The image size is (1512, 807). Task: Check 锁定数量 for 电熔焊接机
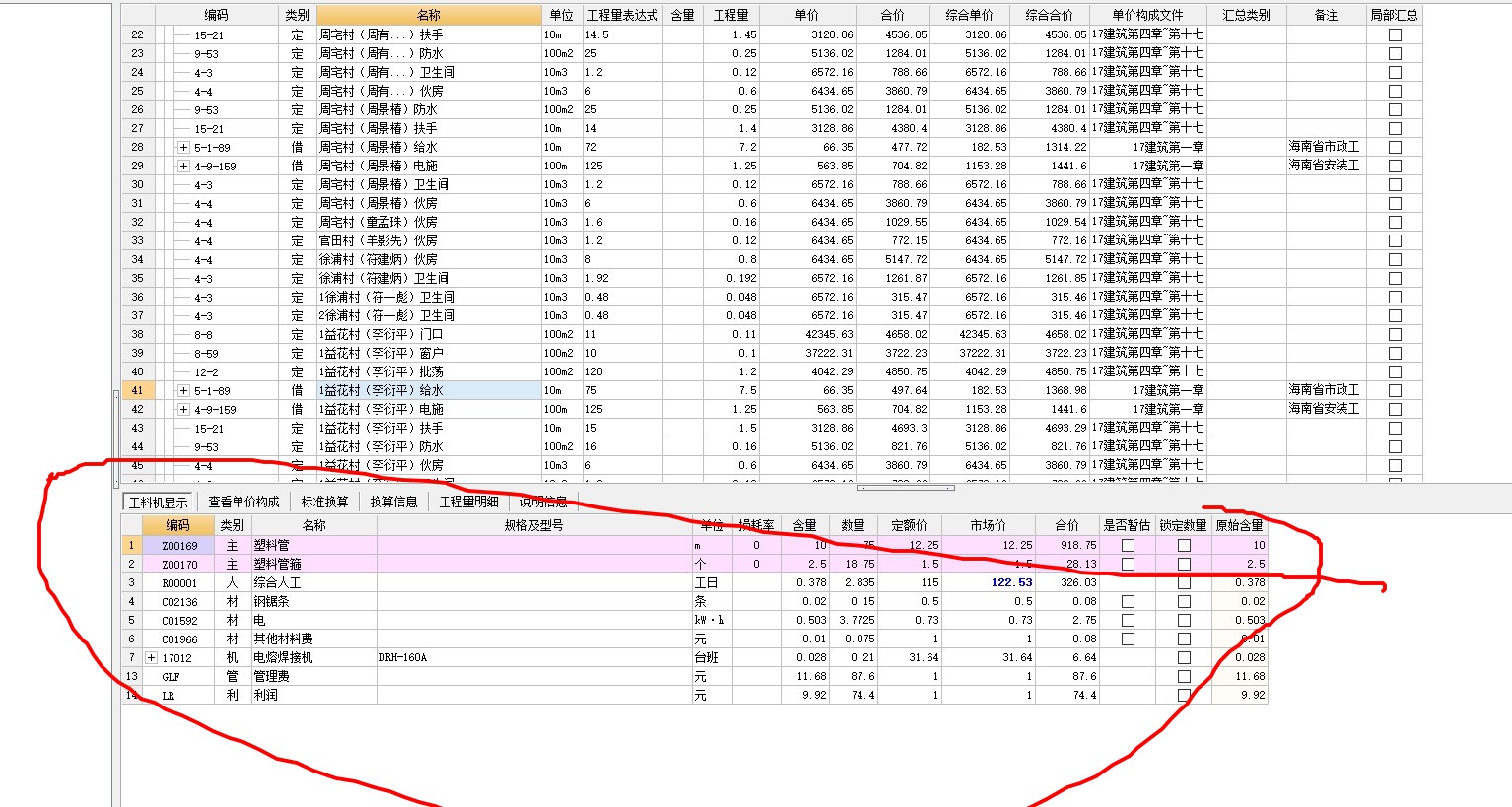1184,657
